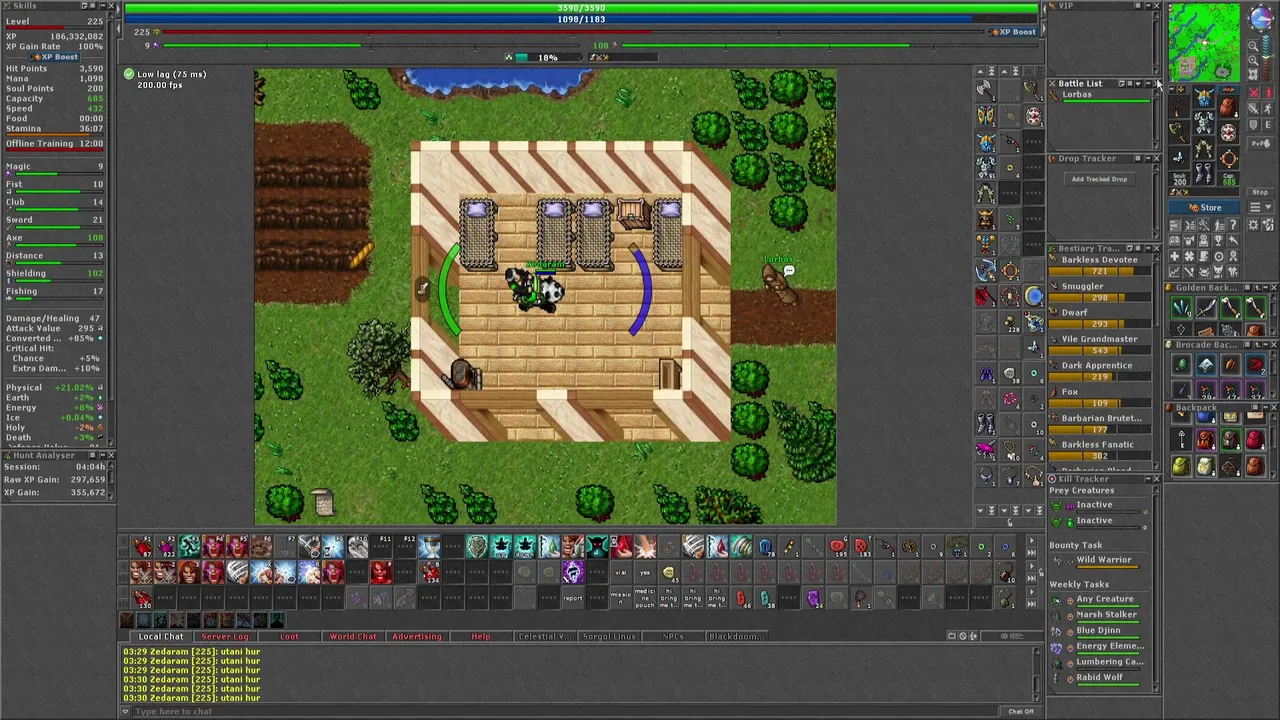Viewport: 1280px width, 720px height.
Task: Open the Help chat tab
Action: 481,637
